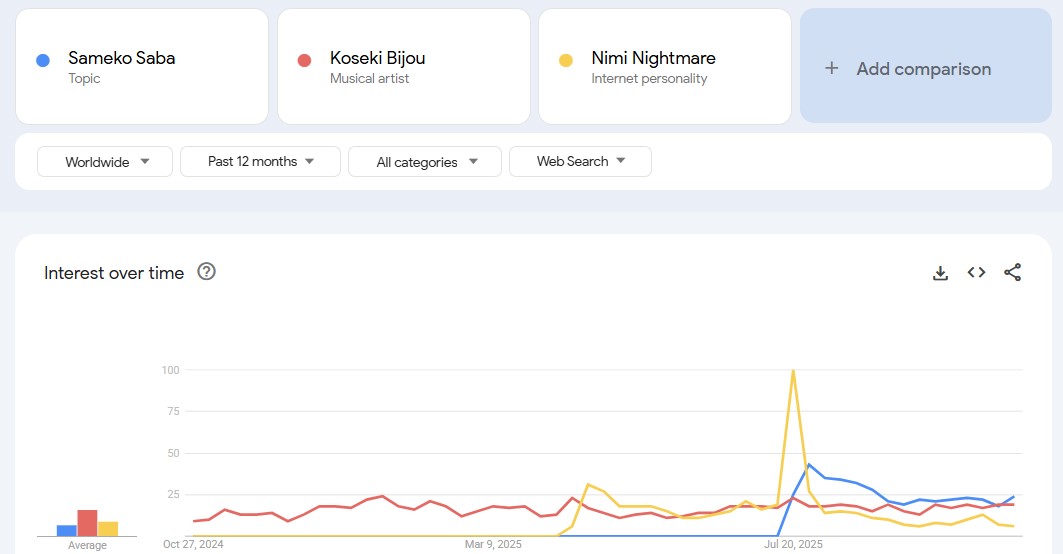The height and width of the screenshot is (554, 1063).
Task: Click the yellow peak at 100
Action: [793, 371]
